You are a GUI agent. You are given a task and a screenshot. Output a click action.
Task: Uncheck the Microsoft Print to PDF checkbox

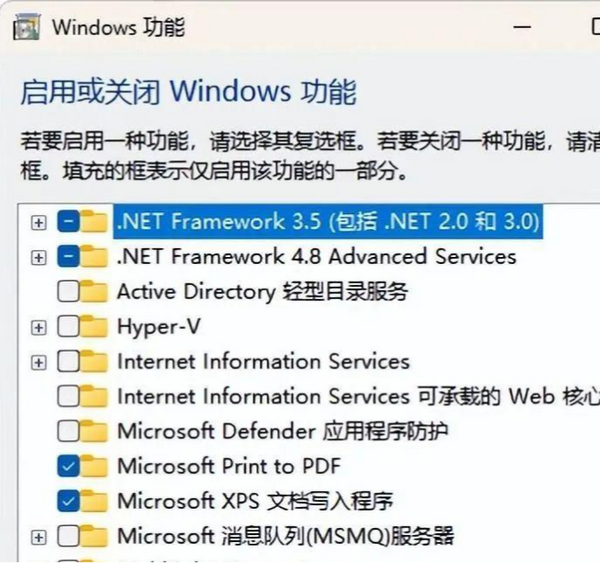[x=68, y=466]
